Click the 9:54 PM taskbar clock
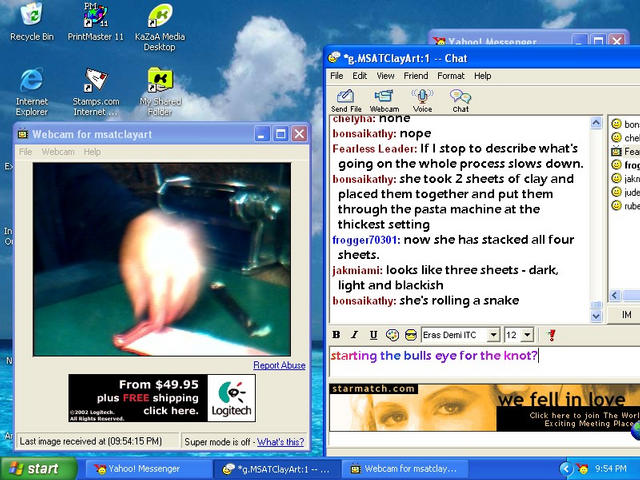The image size is (640, 480). (611, 469)
